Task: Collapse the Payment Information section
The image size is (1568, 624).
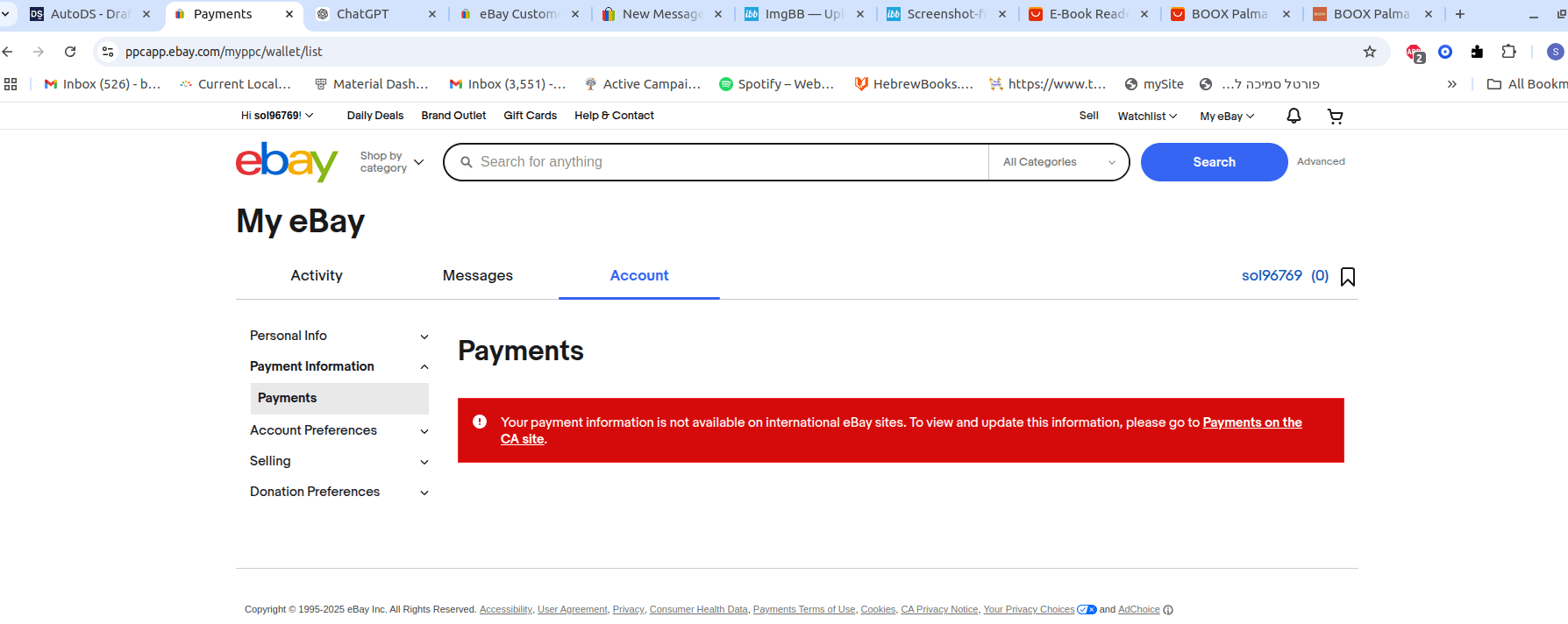Action: (x=339, y=366)
